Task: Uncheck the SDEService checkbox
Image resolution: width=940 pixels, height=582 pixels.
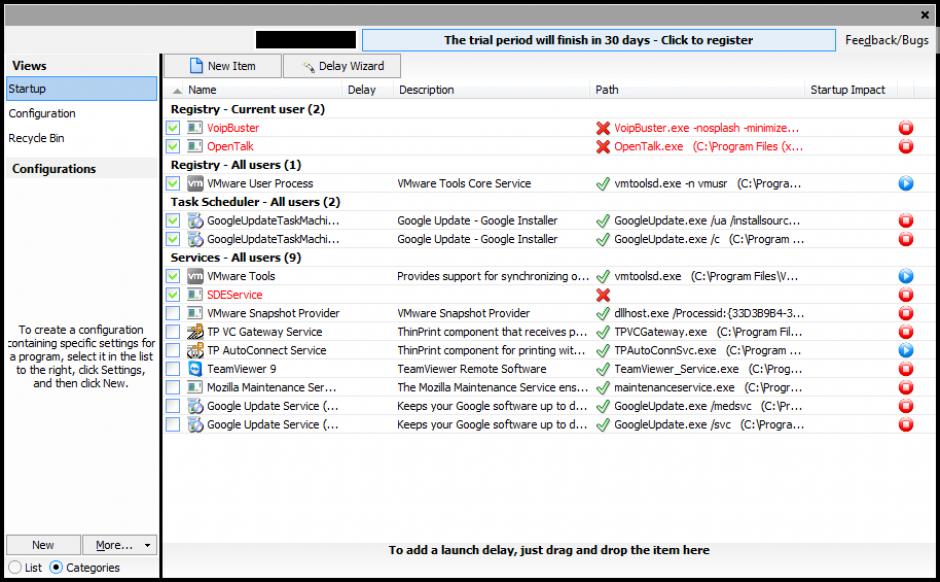Action: click(173, 294)
